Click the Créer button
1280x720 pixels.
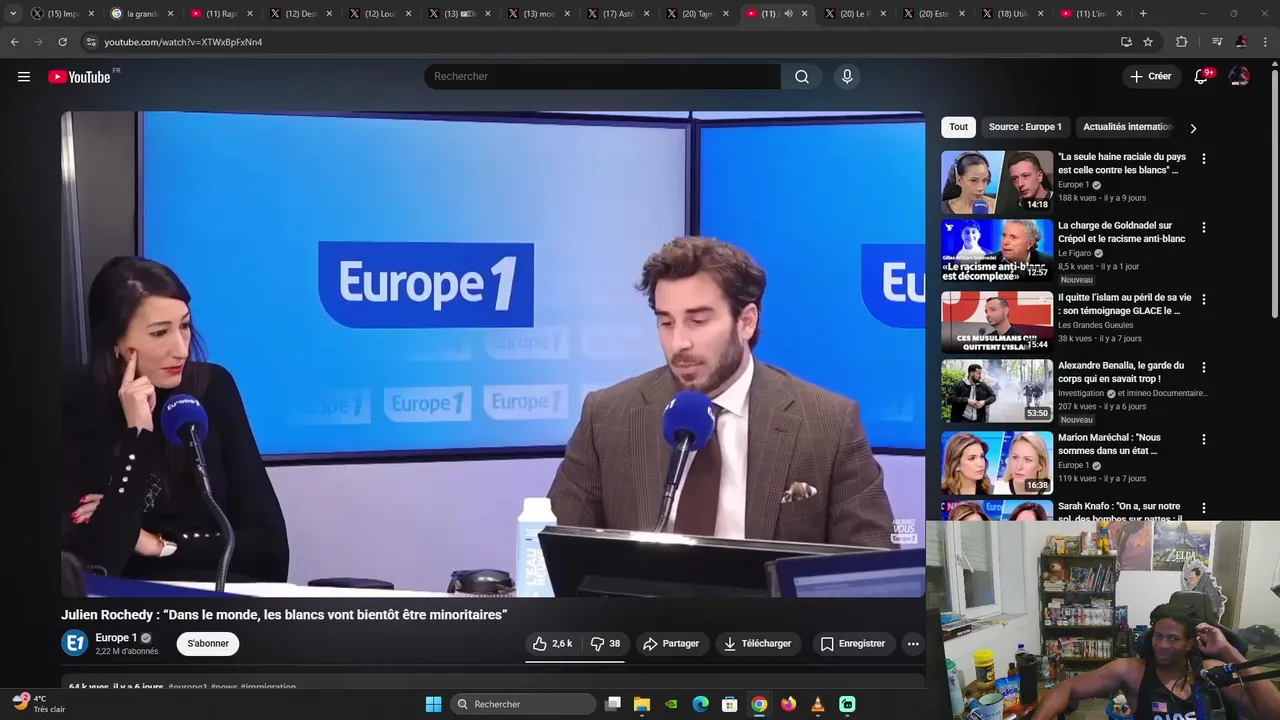coord(1150,77)
